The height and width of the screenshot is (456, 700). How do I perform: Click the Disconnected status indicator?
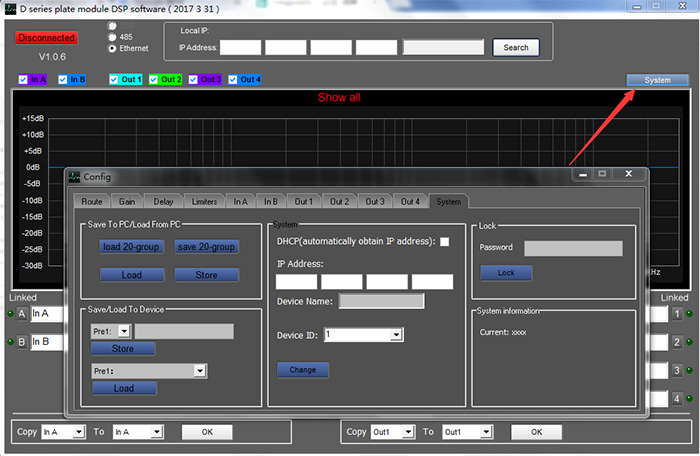tap(46, 38)
